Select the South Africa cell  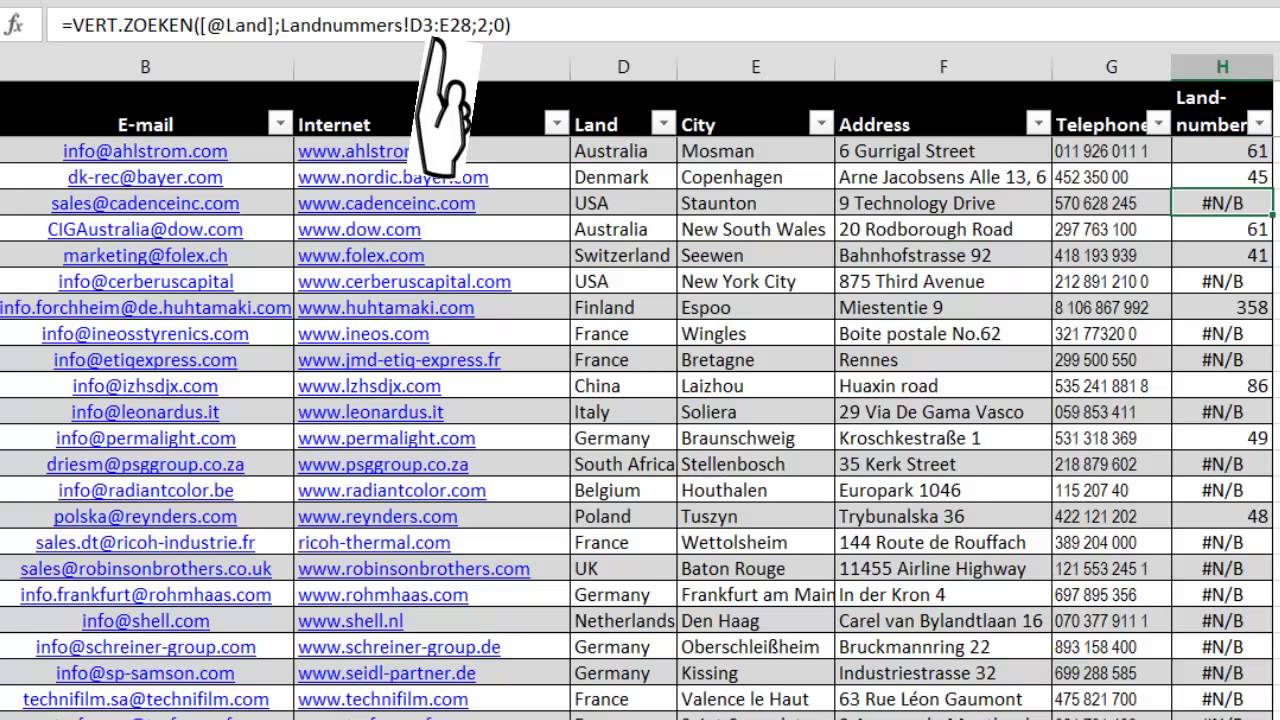click(623, 464)
